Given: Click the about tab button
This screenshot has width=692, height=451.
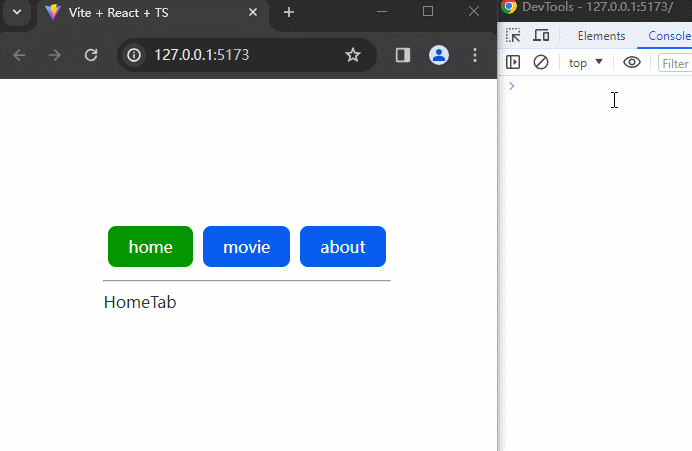Looking at the screenshot, I should [342, 247].
